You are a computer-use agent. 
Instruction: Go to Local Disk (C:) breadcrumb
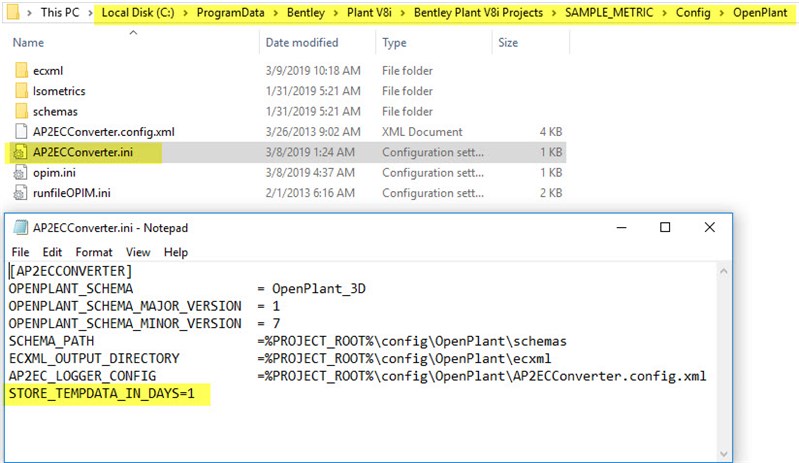point(138,12)
